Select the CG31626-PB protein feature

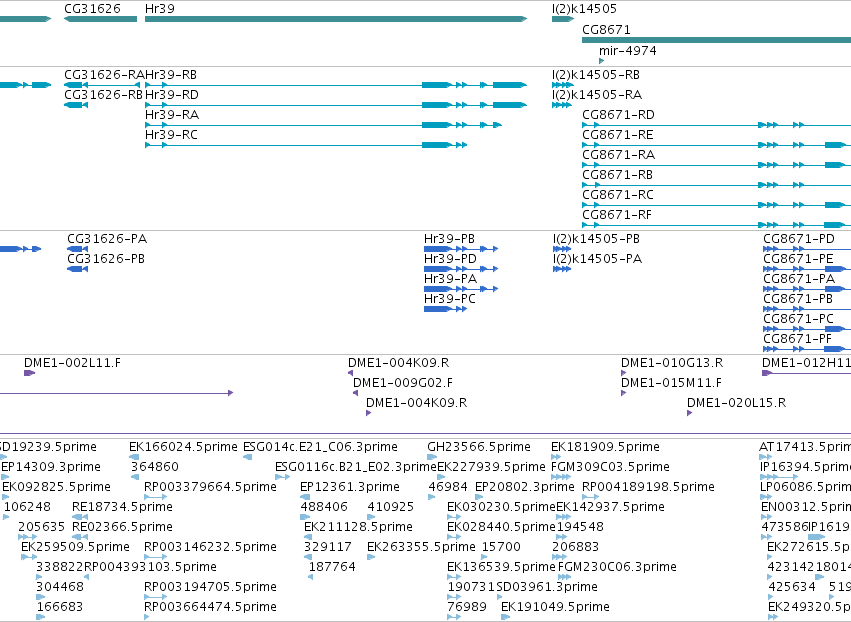coord(78,269)
